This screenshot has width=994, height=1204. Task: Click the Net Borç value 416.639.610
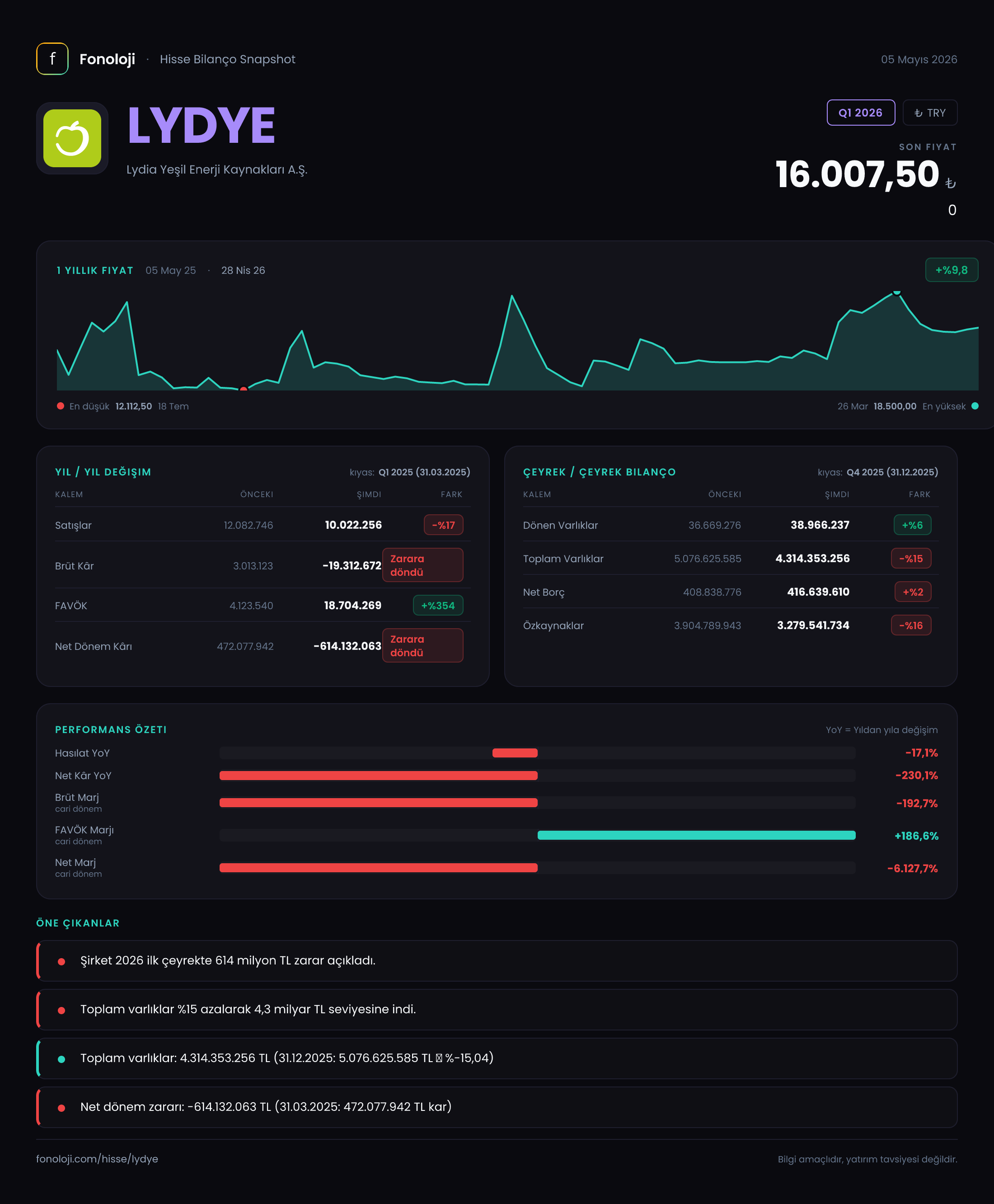point(818,592)
